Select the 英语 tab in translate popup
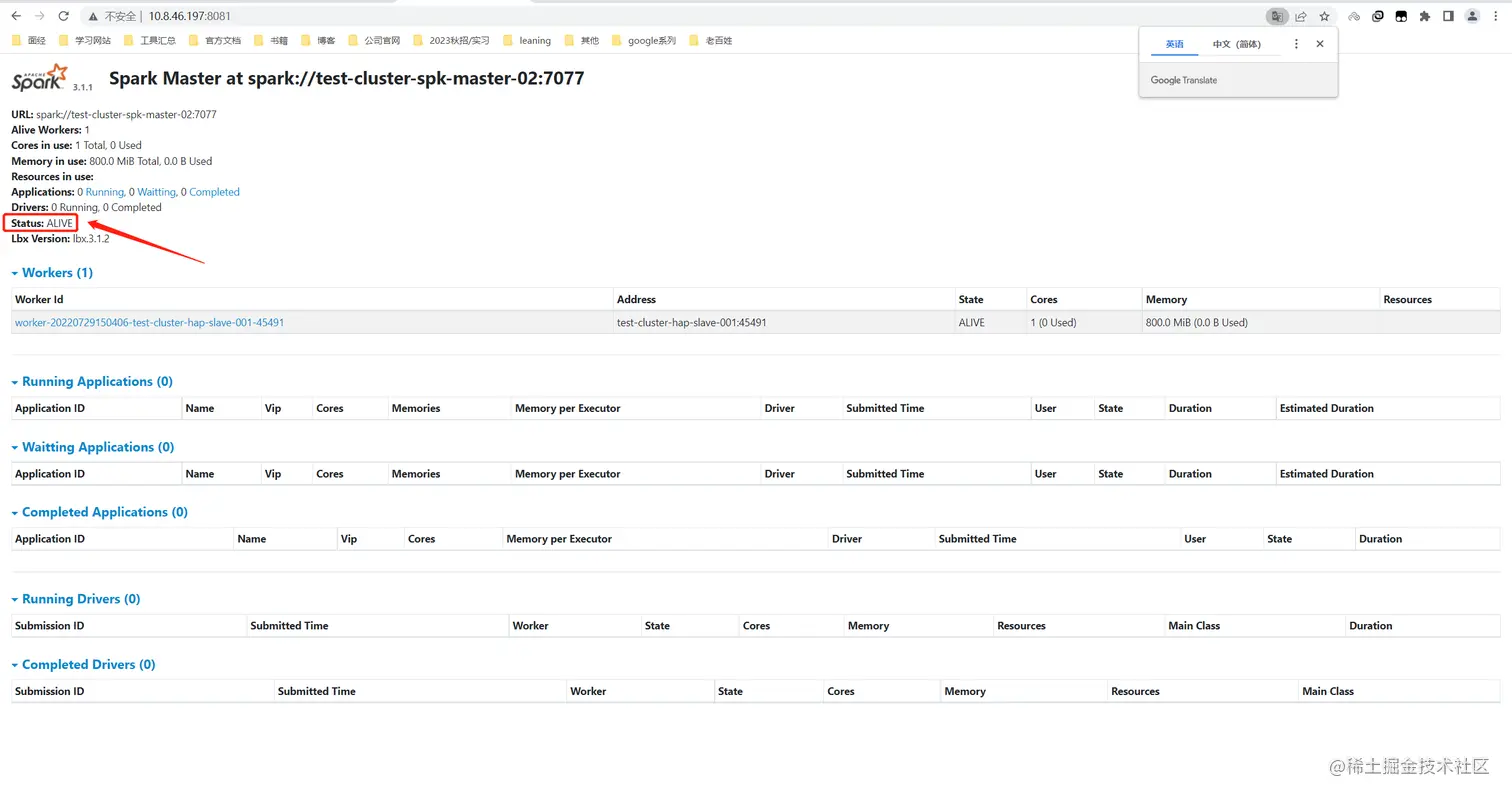This screenshot has height=799, width=1512. (1174, 44)
